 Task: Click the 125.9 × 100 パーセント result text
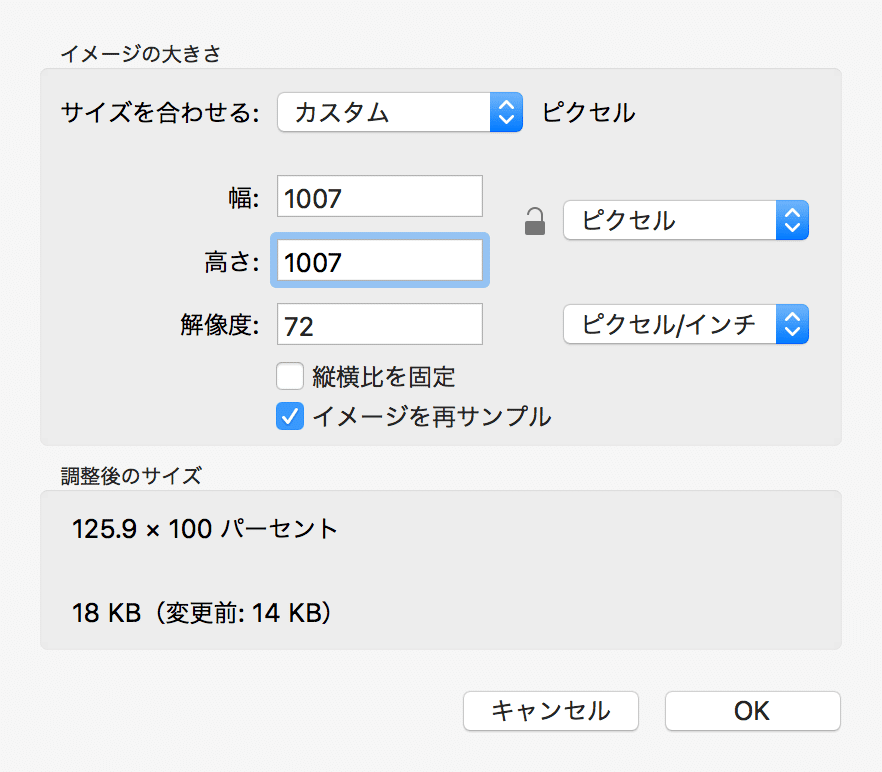point(205,529)
